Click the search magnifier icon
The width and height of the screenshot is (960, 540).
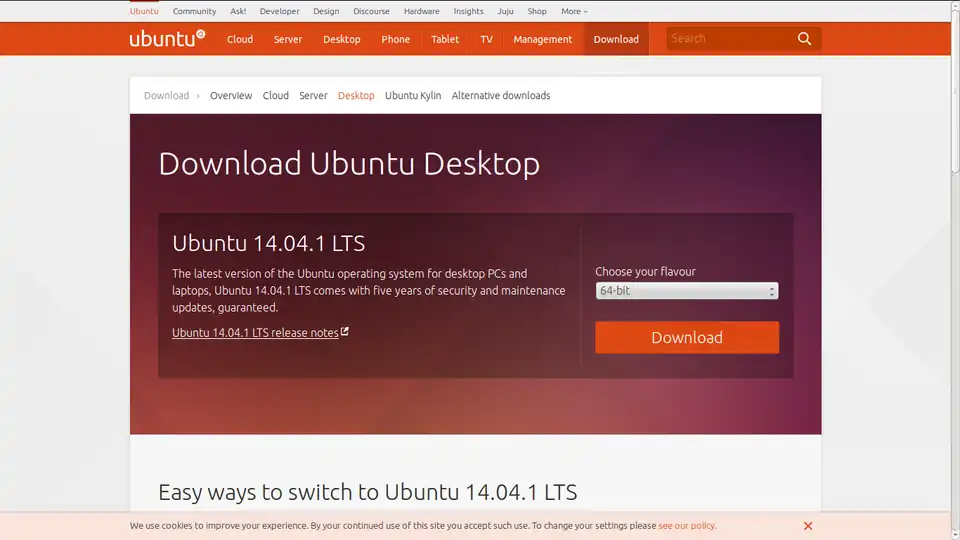[804, 39]
